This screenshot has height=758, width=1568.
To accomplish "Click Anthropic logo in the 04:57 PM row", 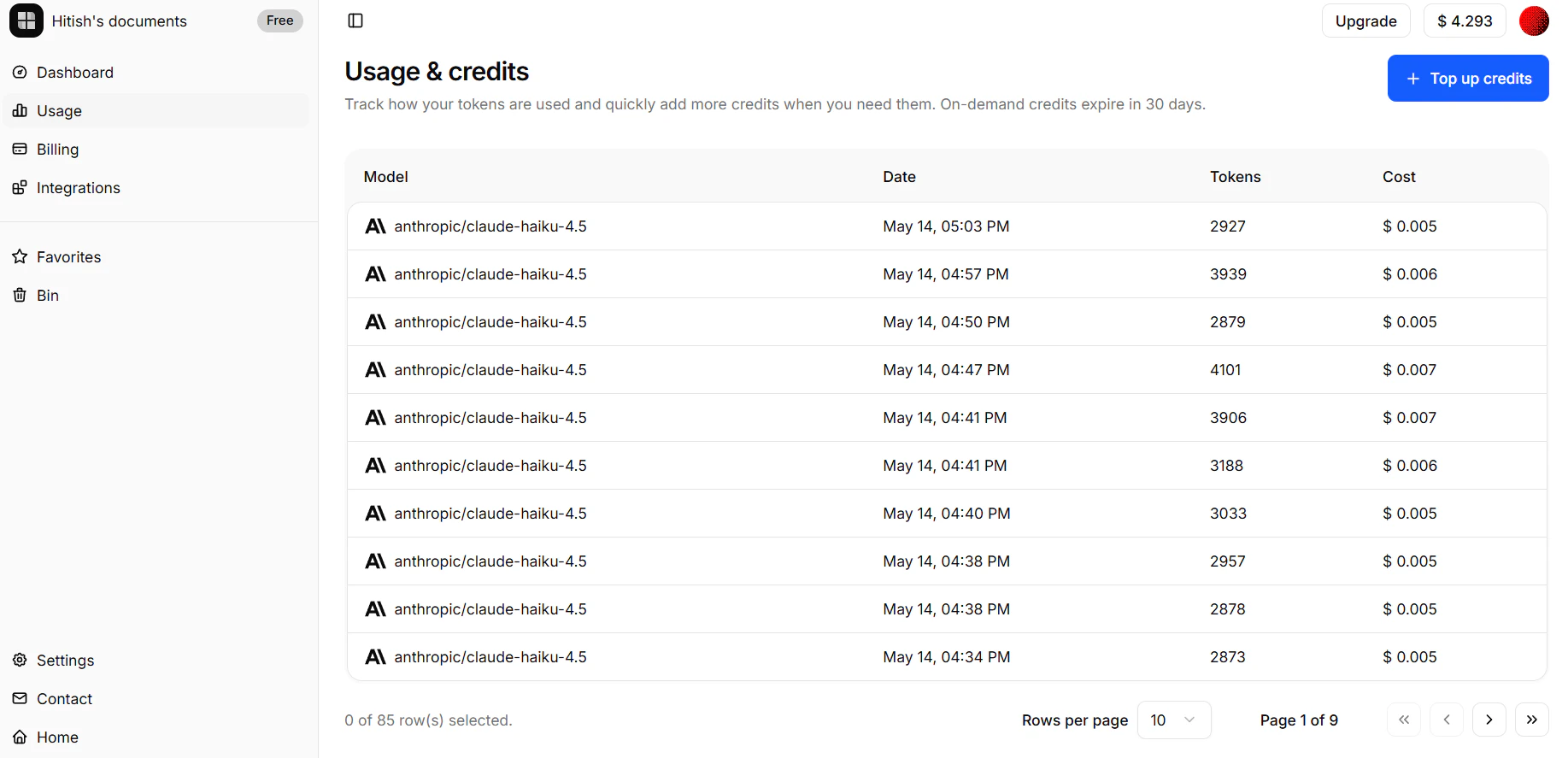I will pos(375,274).
